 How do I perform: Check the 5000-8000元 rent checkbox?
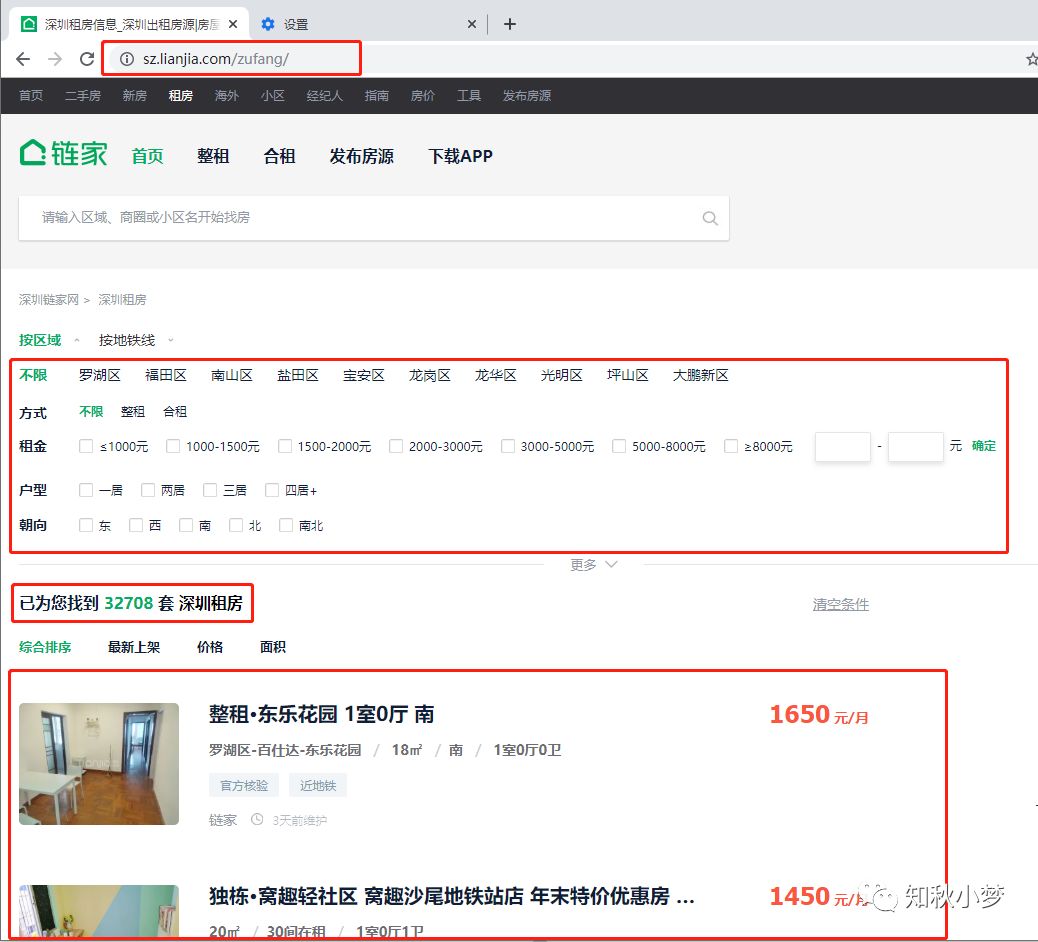[619, 446]
